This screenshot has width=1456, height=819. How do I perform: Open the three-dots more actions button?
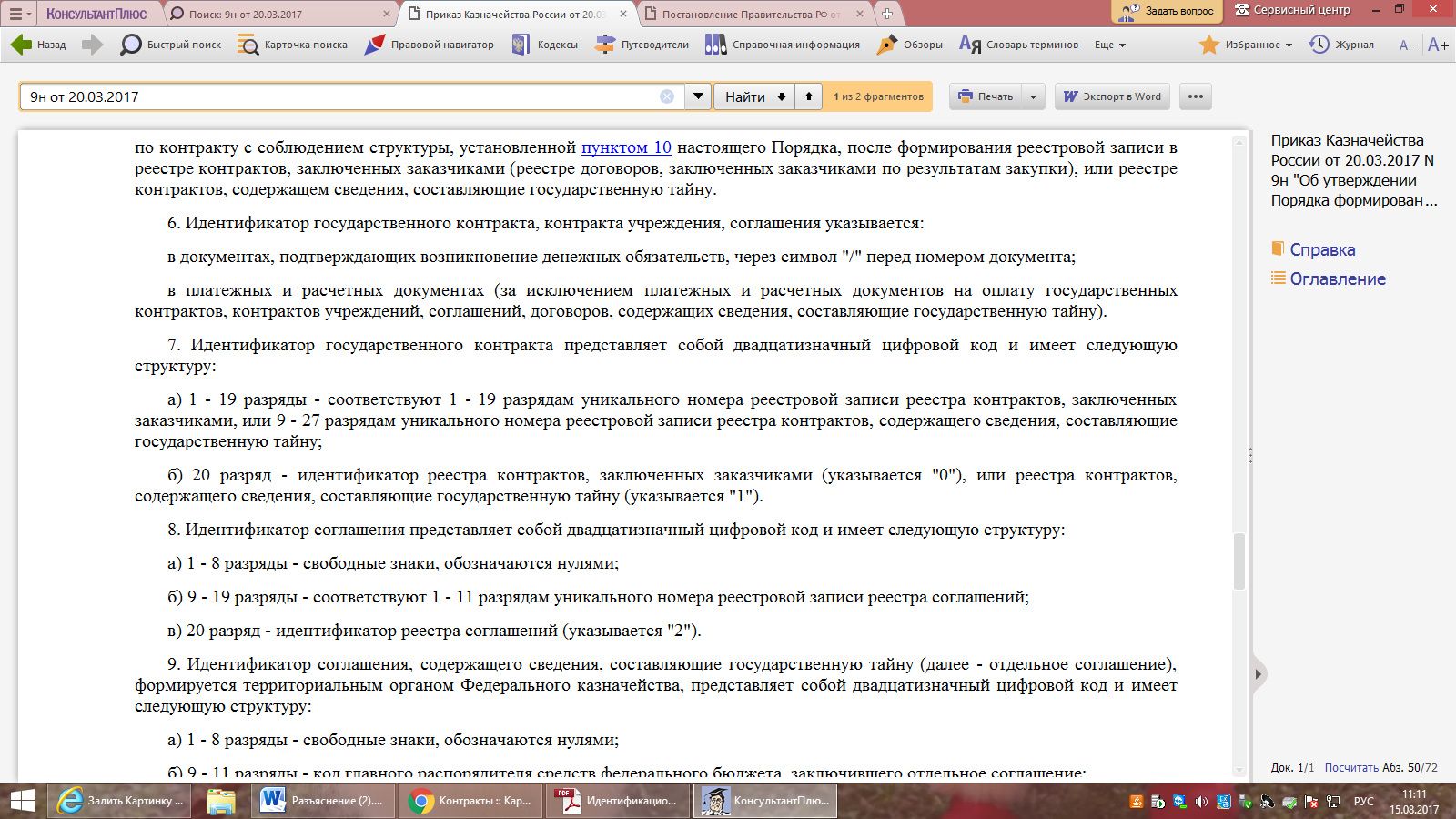(x=1196, y=96)
